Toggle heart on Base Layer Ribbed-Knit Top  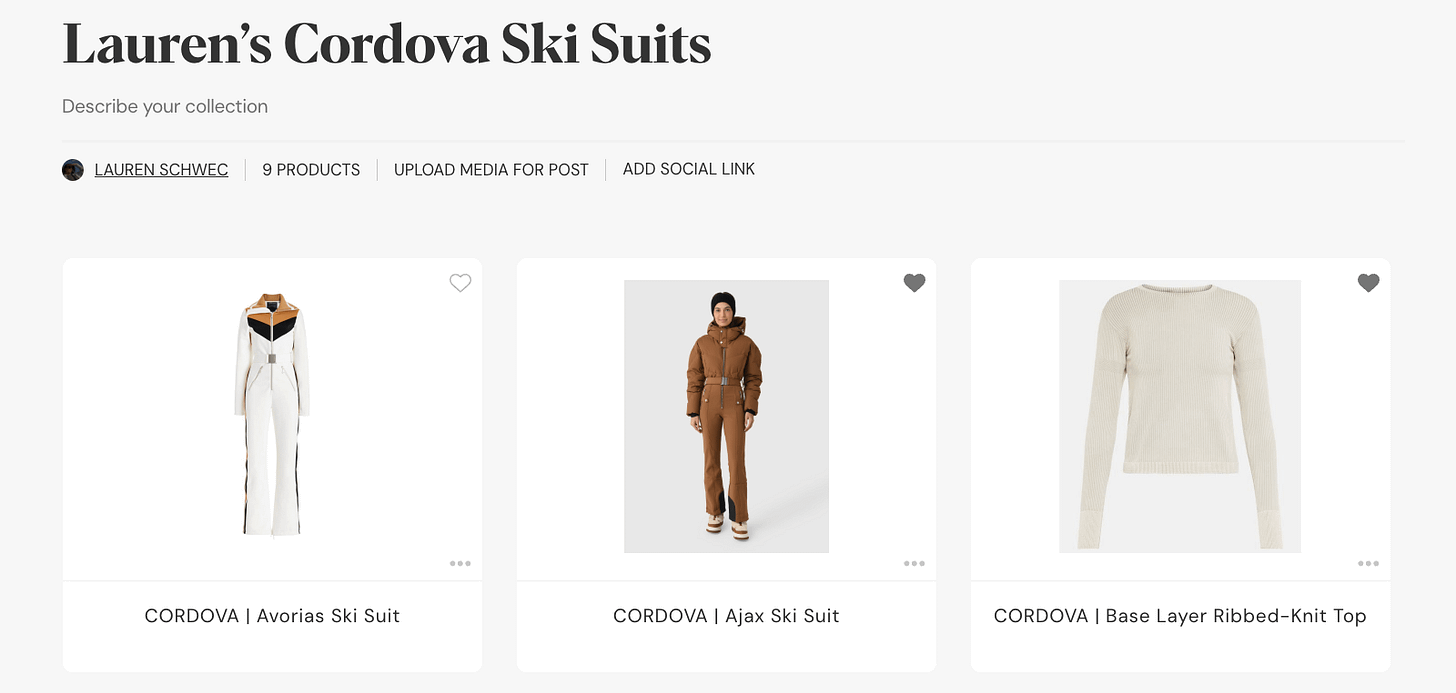pyautogui.click(x=1368, y=283)
